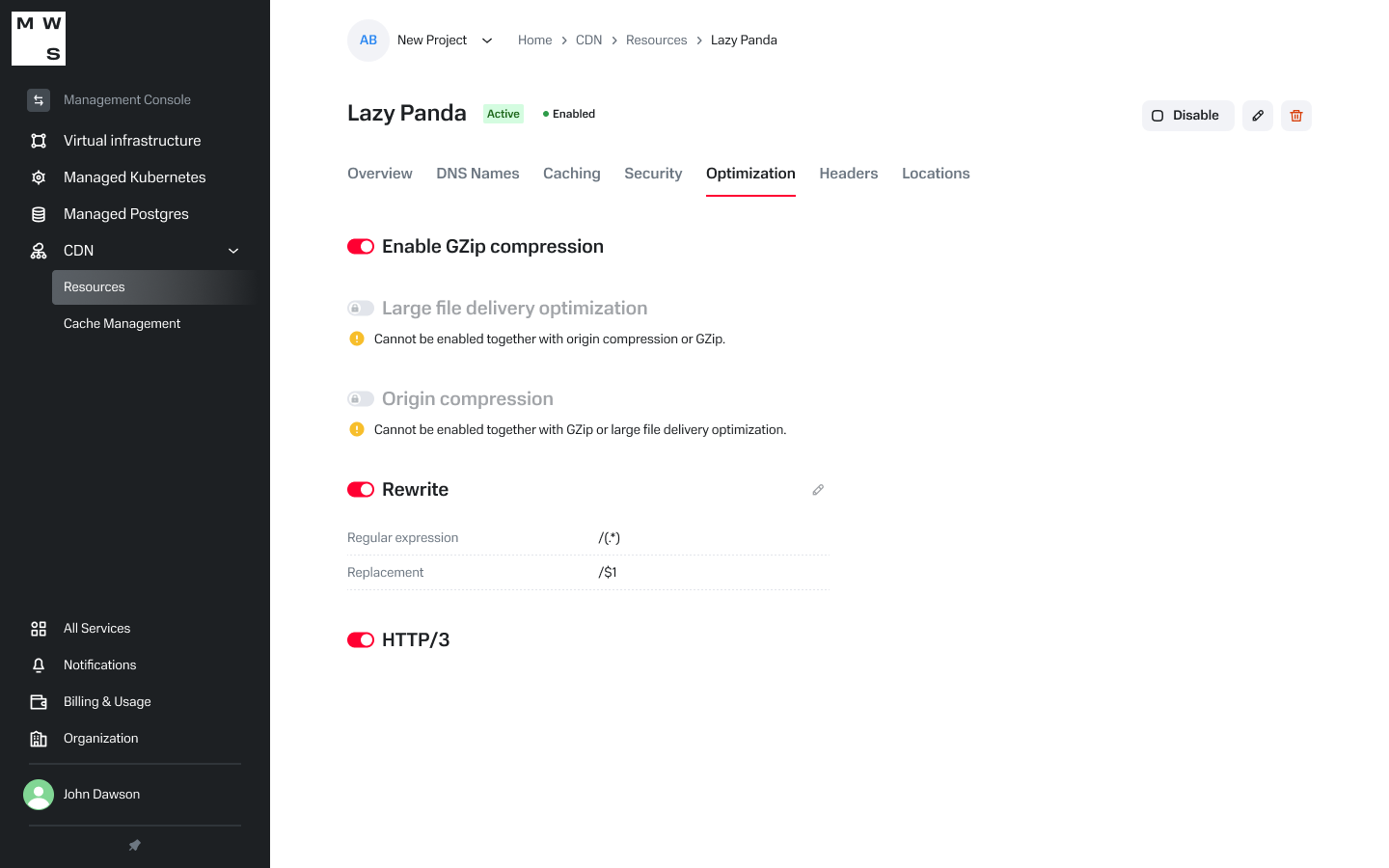Toggle the HTTP/3 switch
Image resolution: width=1389 pixels, height=868 pixels.
361,640
